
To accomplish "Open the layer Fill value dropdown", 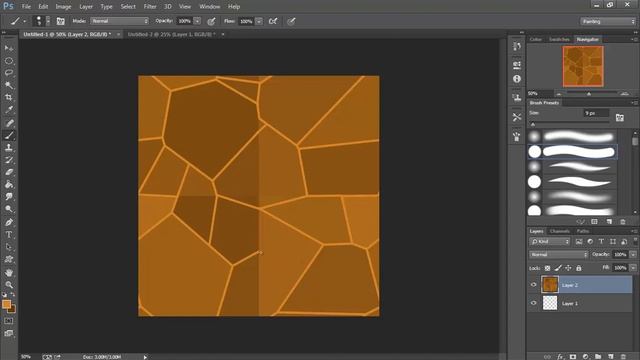I will tap(633, 268).
